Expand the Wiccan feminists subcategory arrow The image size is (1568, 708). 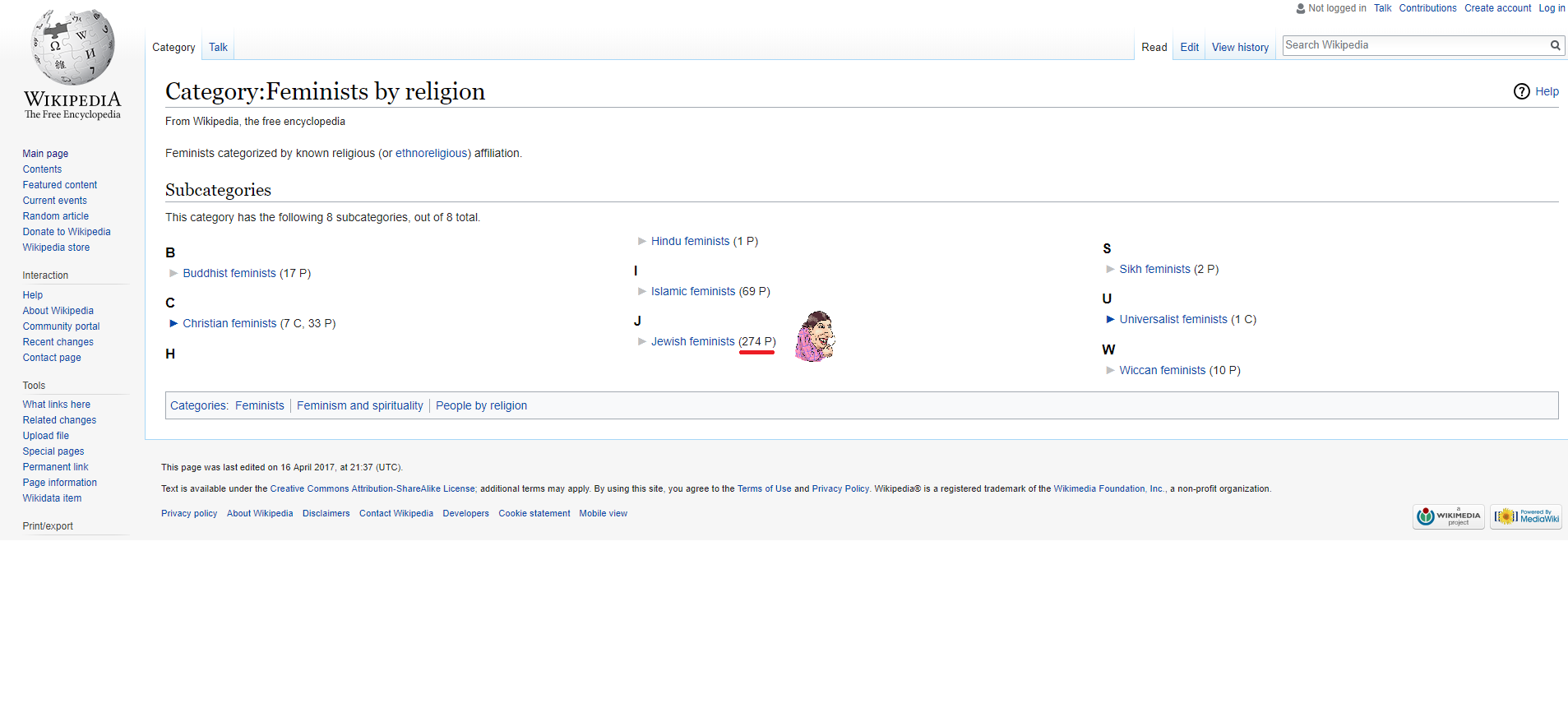point(1110,370)
